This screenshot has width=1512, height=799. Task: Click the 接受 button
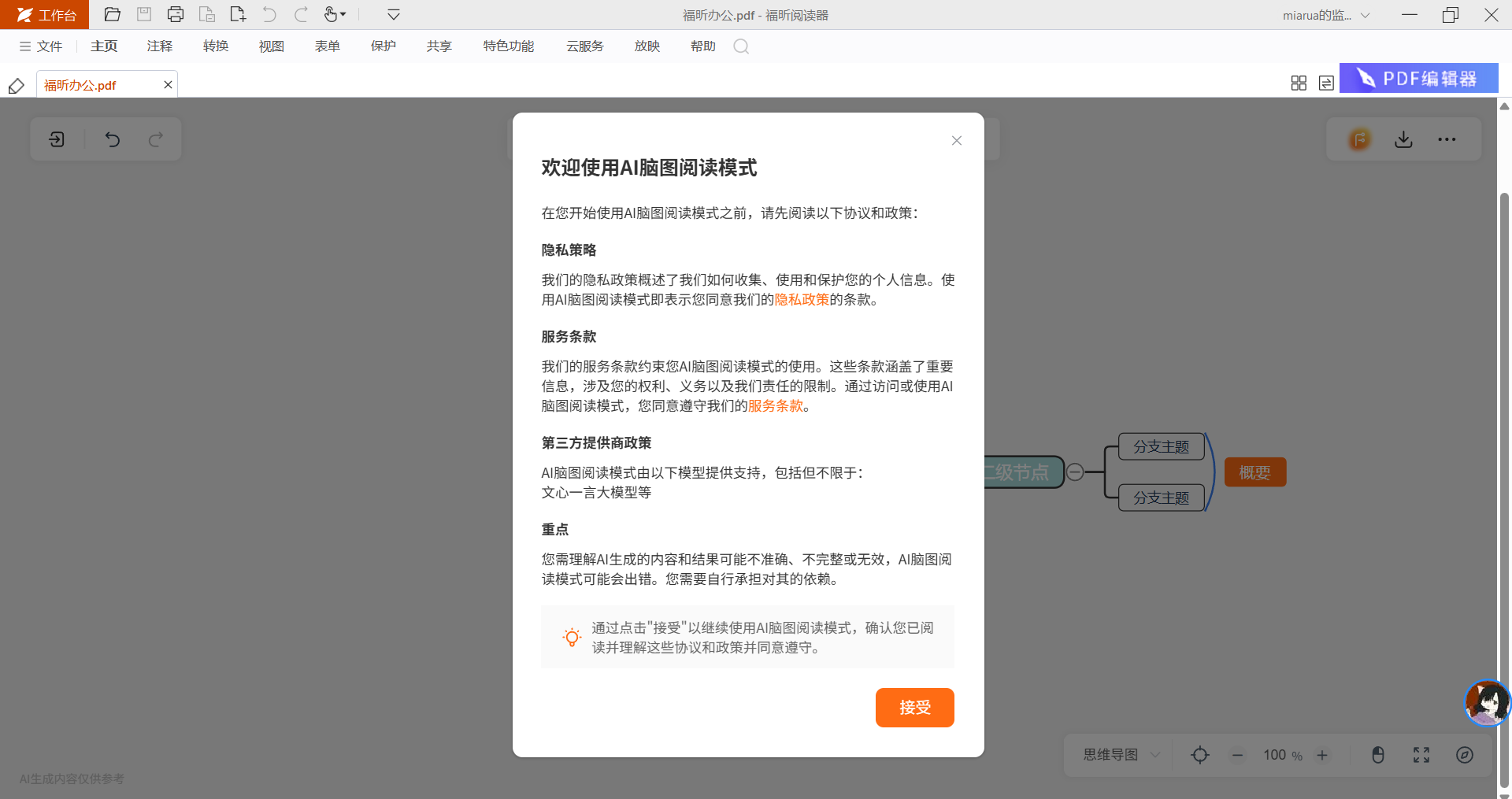914,708
